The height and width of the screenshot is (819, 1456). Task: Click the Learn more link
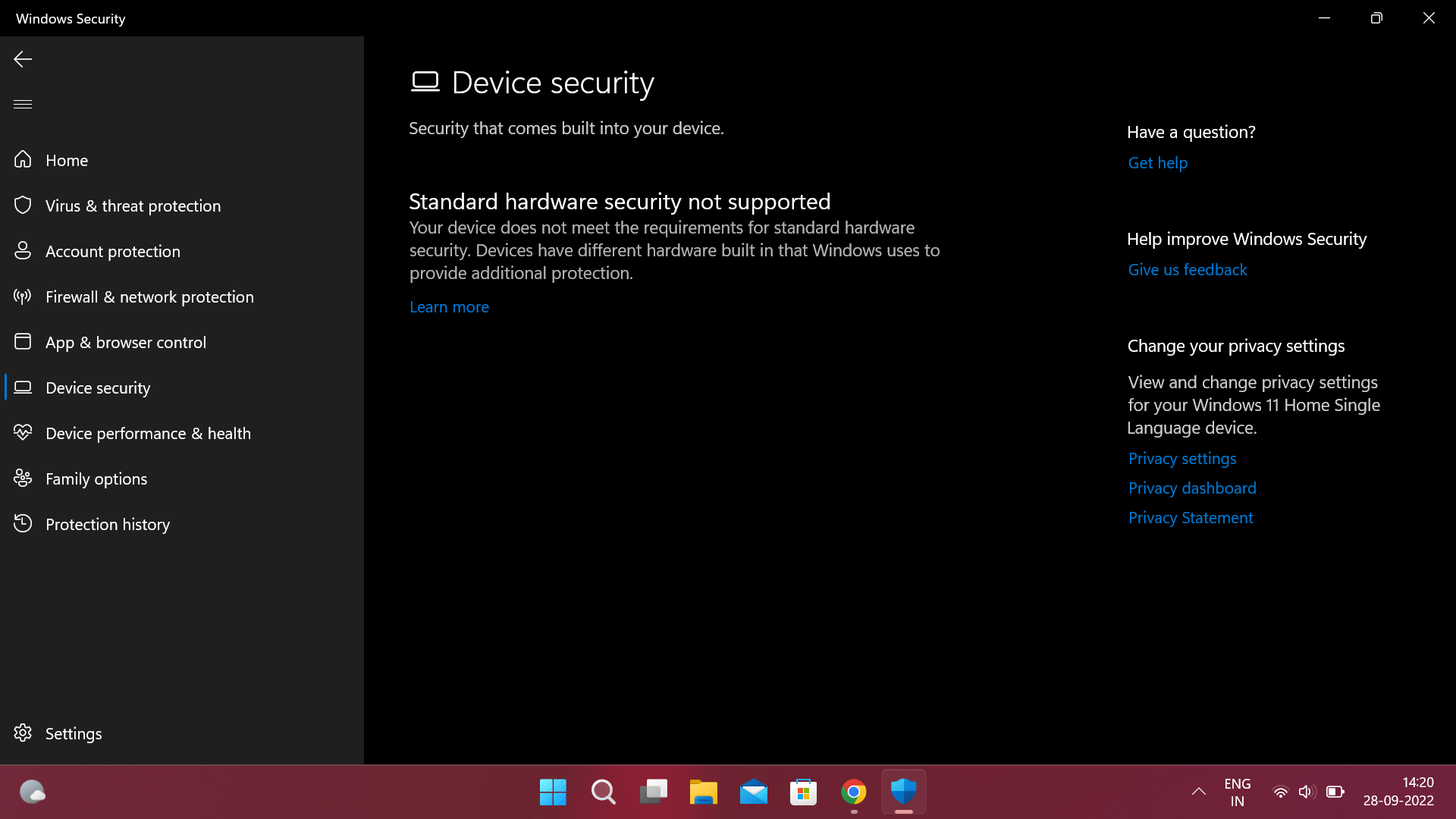coord(449,307)
